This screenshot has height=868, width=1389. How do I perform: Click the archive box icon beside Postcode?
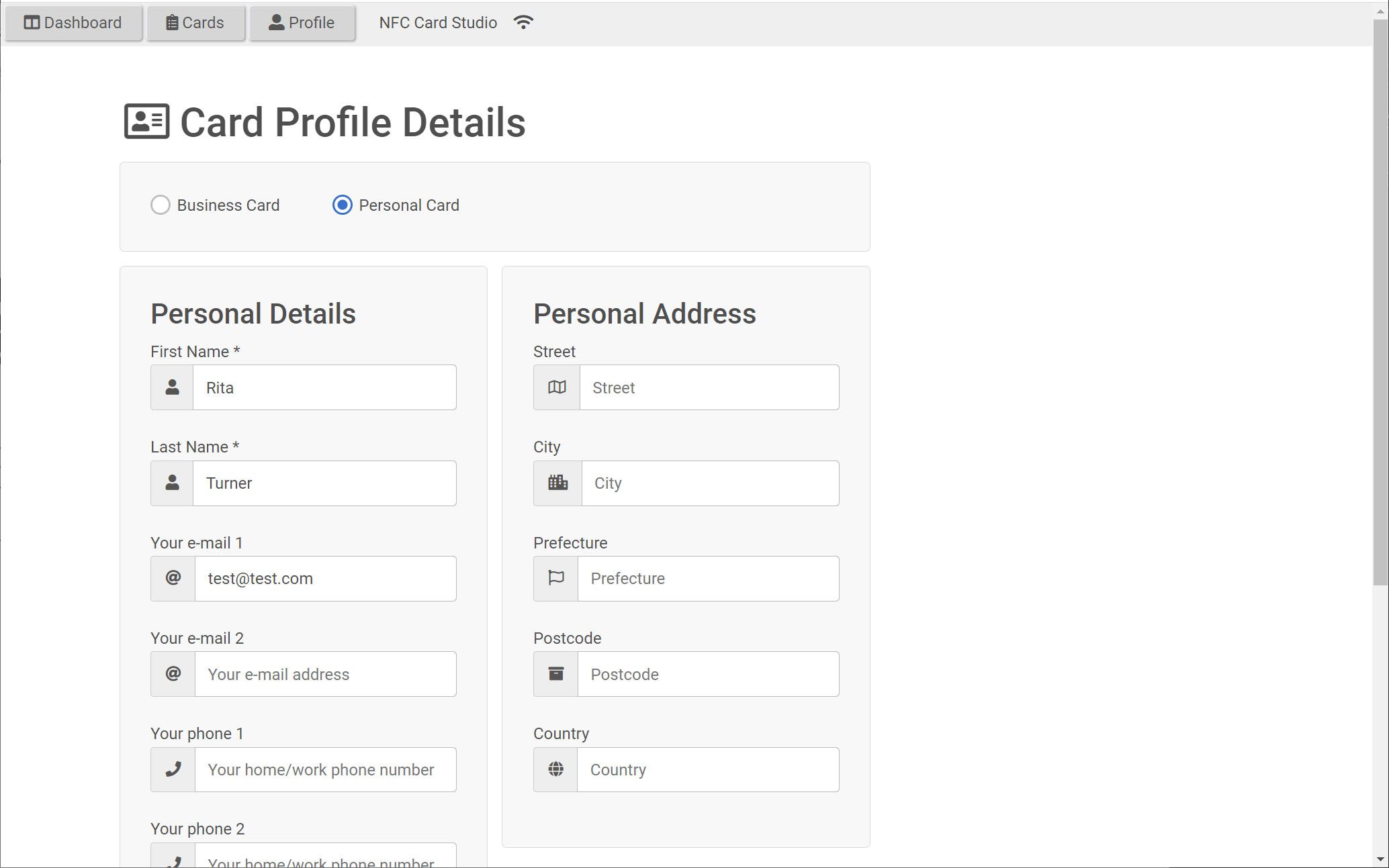[x=556, y=674]
